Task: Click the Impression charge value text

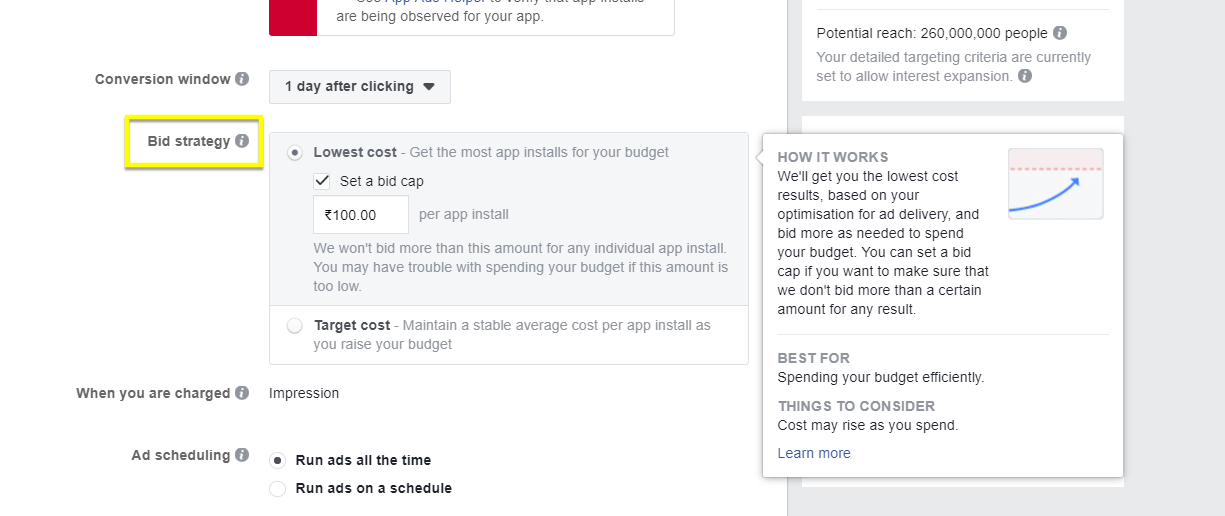Action: coord(304,393)
